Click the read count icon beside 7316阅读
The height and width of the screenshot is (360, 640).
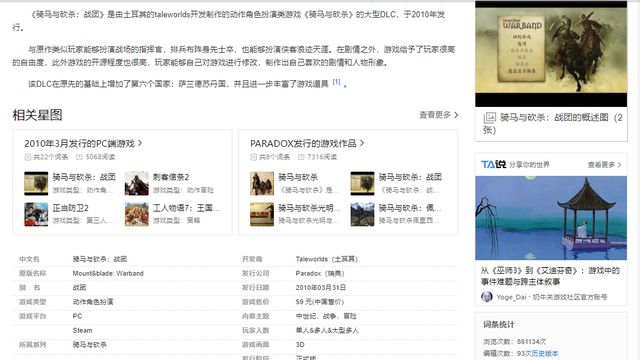click(301, 157)
